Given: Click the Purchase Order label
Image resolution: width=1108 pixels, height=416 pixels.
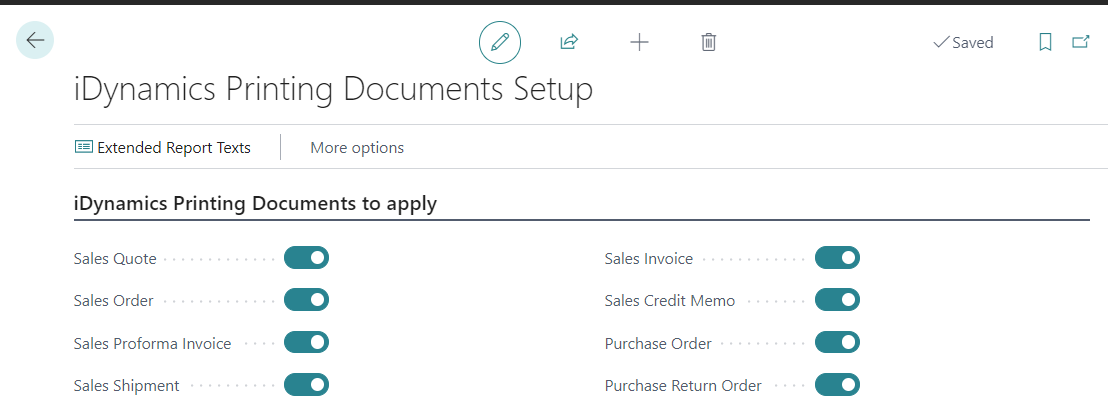Looking at the screenshot, I should (658, 344).
